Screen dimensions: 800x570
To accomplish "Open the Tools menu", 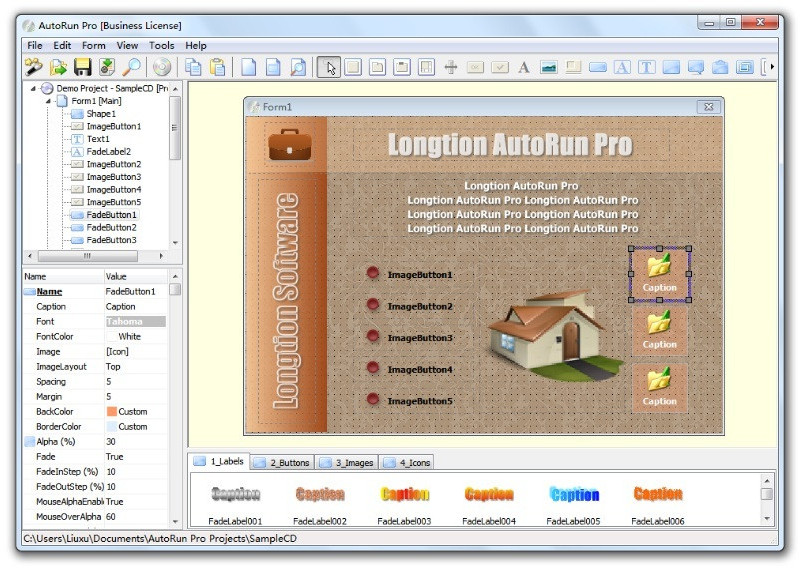I will pyautogui.click(x=162, y=45).
